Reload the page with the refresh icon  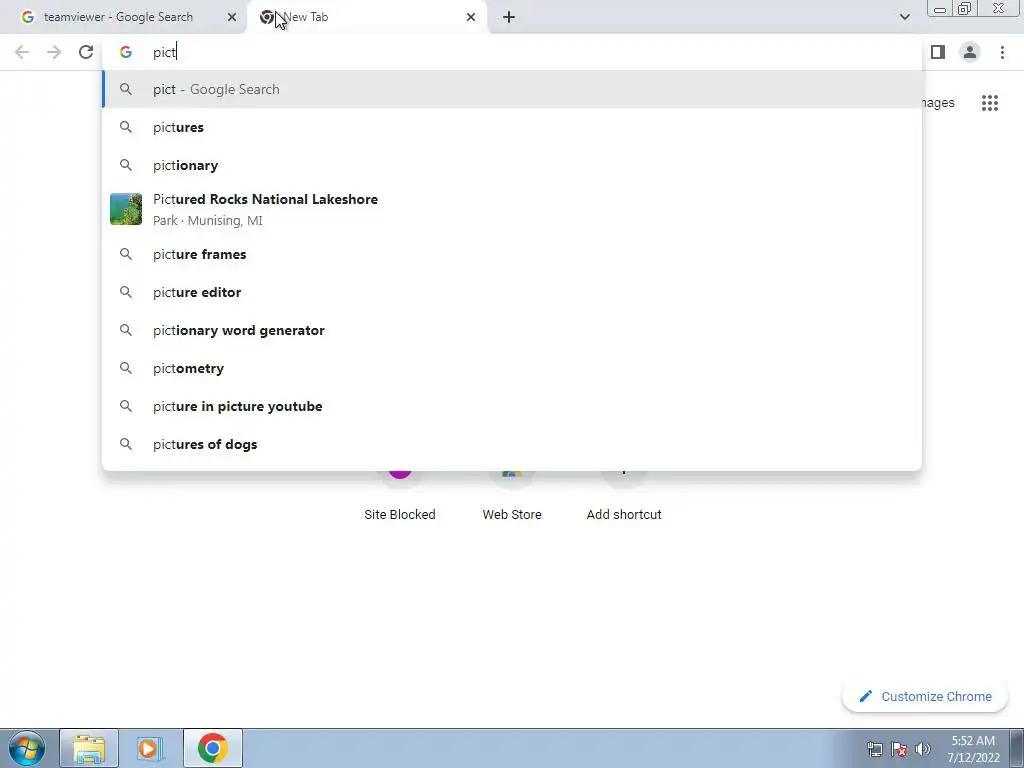[86, 52]
